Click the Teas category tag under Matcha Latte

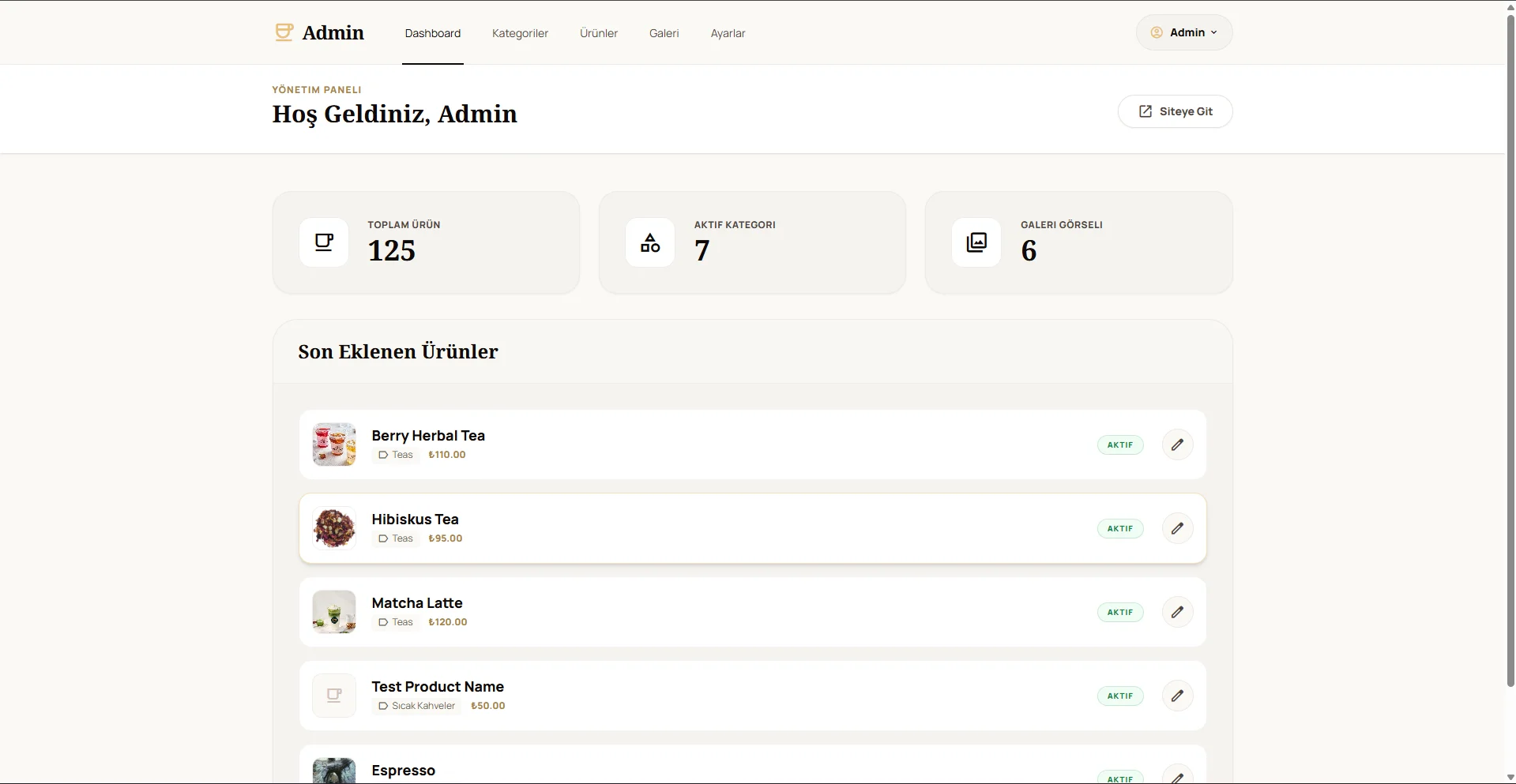[x=396, y=622]
